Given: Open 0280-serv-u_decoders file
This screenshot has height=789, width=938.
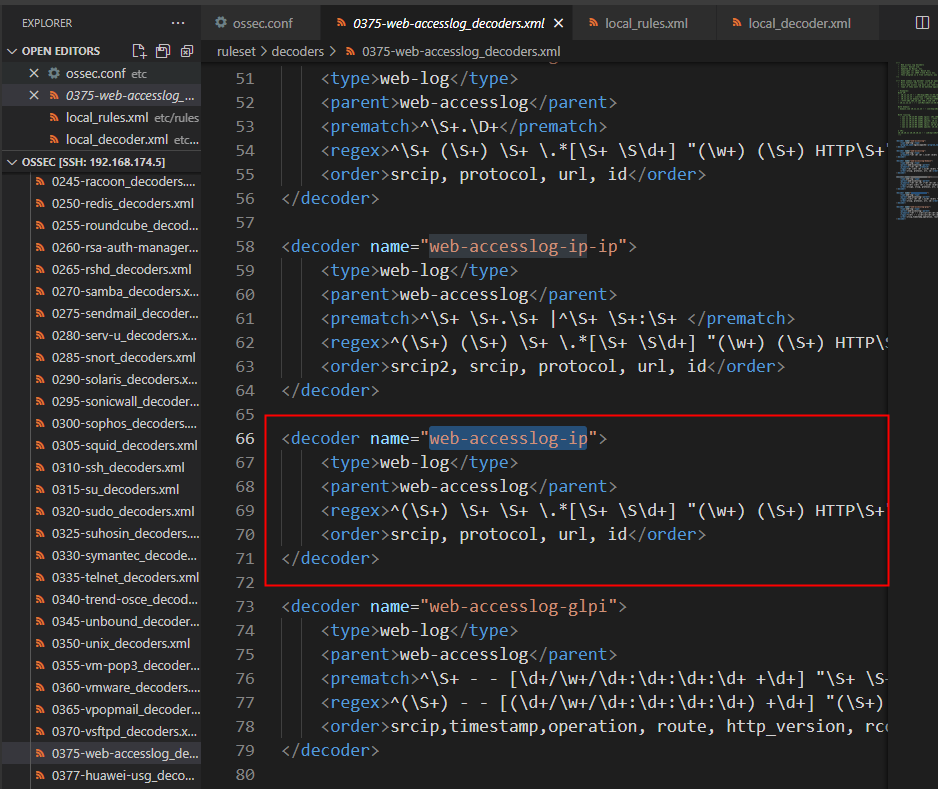Looking at the screenshot, I should tap(102, 336).
